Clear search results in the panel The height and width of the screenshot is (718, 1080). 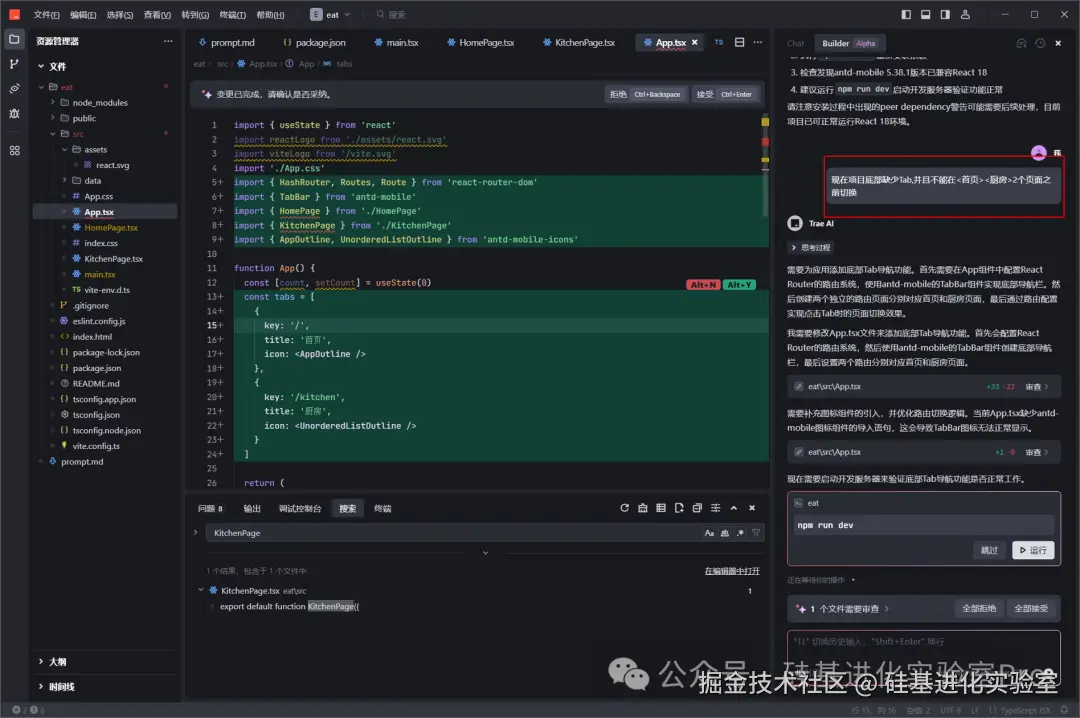coord(642,508)
